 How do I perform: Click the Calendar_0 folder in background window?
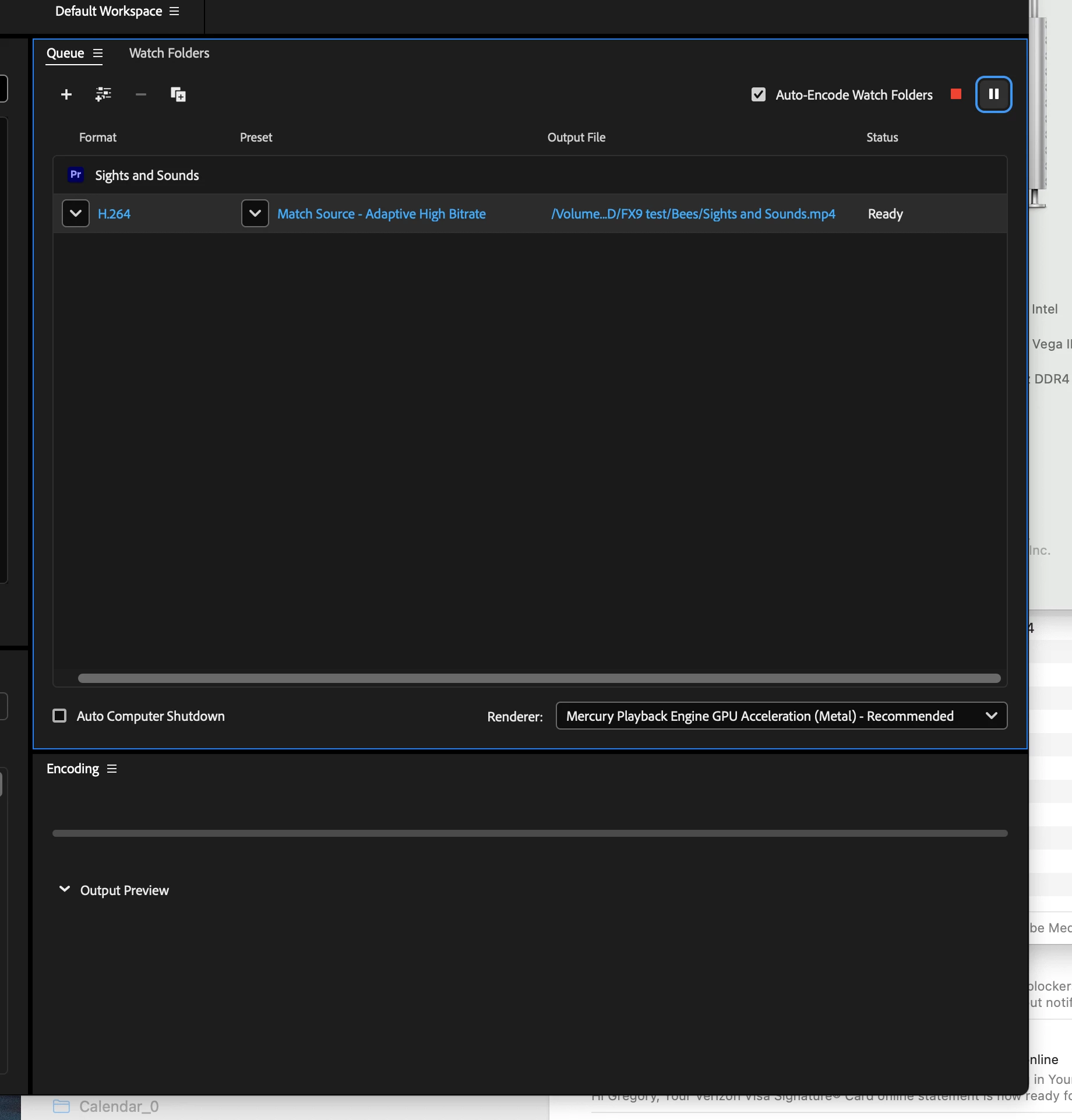[x=105, y=1106]
